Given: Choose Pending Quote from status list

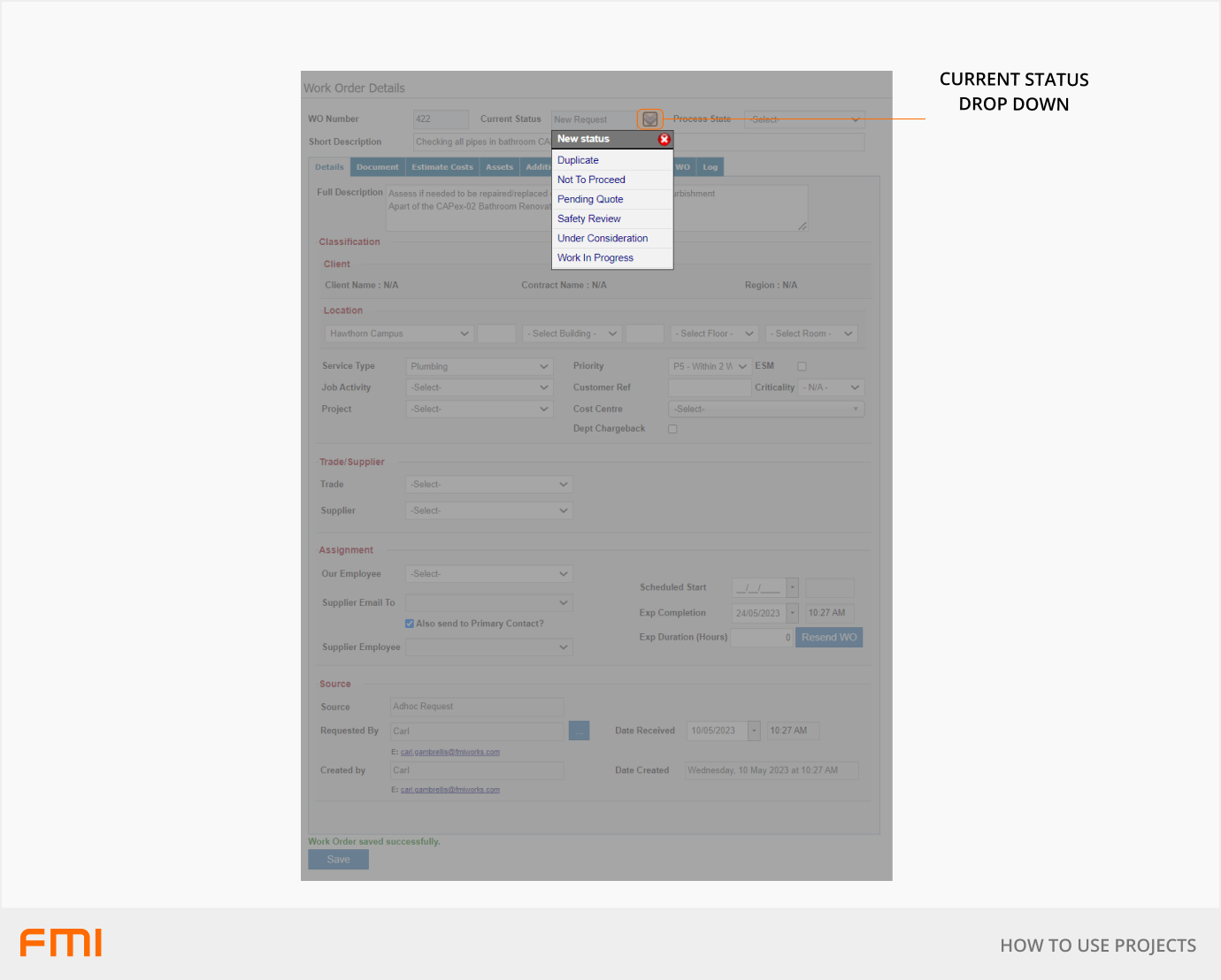Looking at the screenshot, I should pos(590,200).
